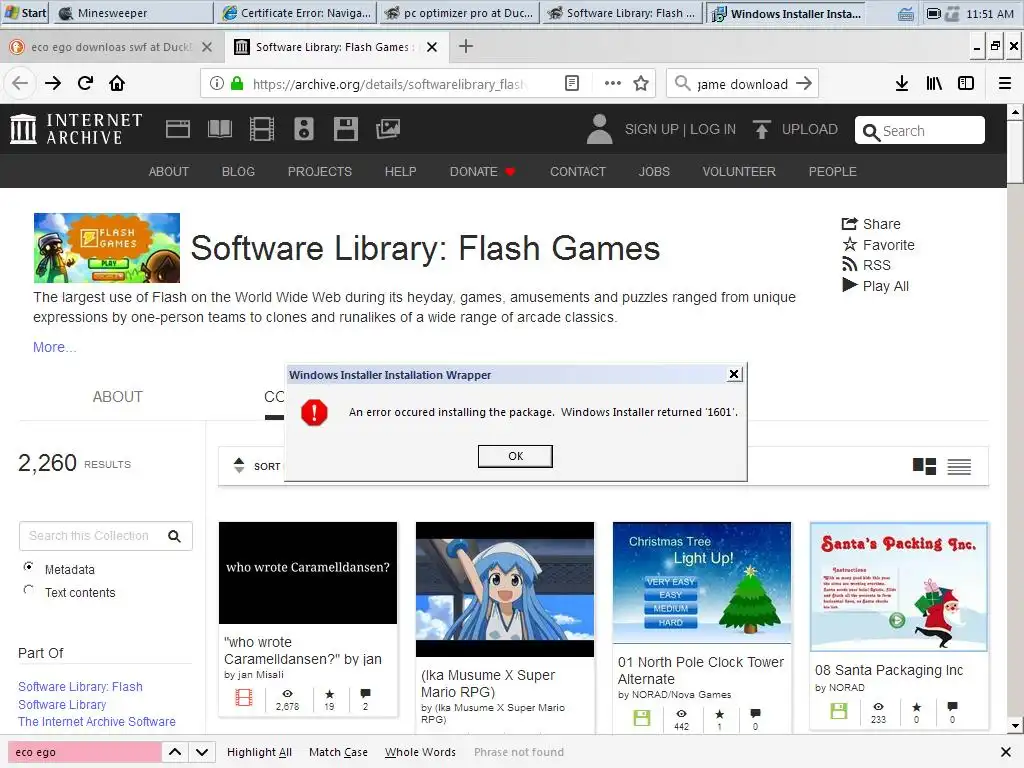Switch to the collection ABOUT tab

pos(118,396)
